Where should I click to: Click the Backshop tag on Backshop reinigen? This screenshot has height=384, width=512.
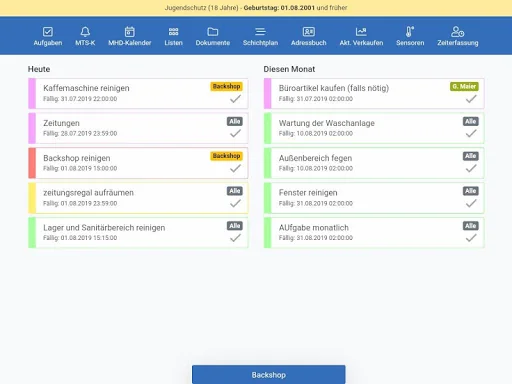[226, 156]
